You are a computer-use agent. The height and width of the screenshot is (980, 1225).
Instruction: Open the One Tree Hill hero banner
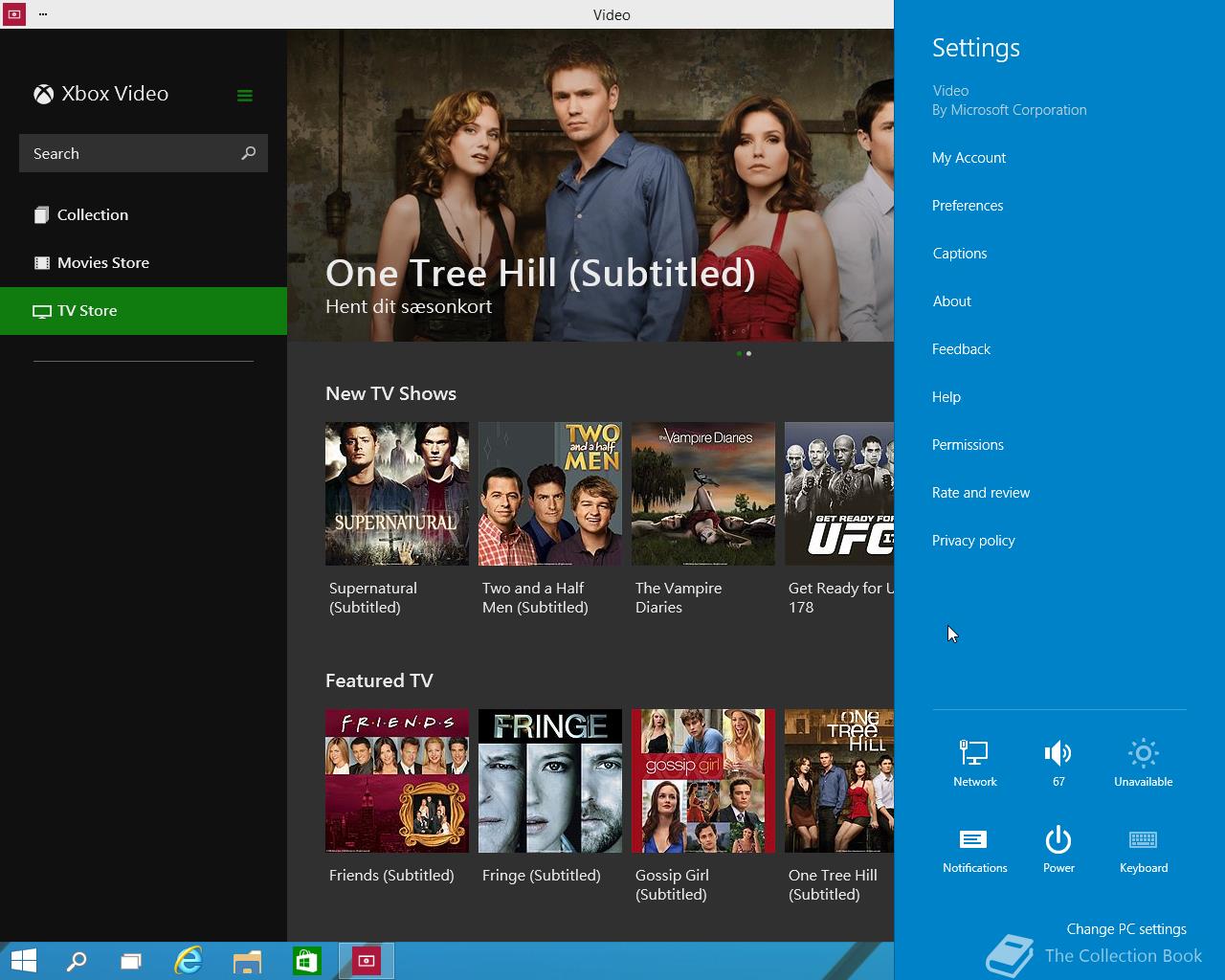[590, 185]
